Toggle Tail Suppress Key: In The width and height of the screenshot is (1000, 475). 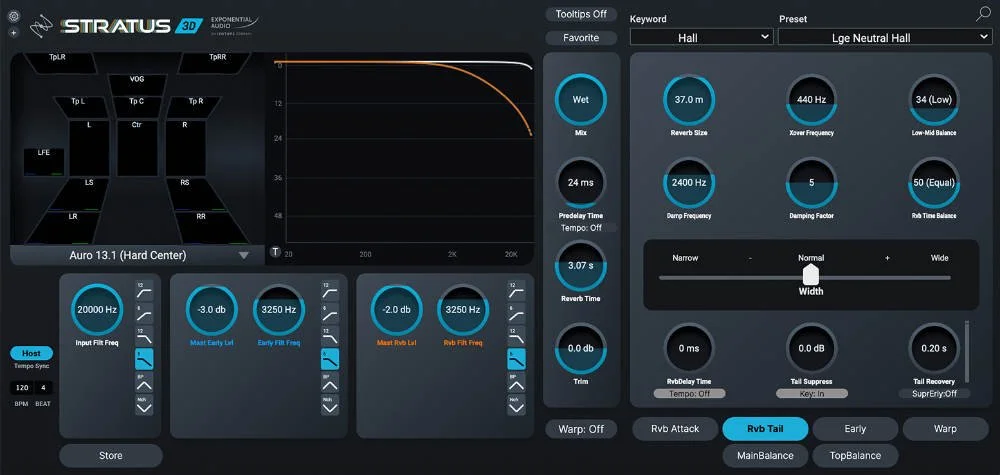tap(812, 393)
